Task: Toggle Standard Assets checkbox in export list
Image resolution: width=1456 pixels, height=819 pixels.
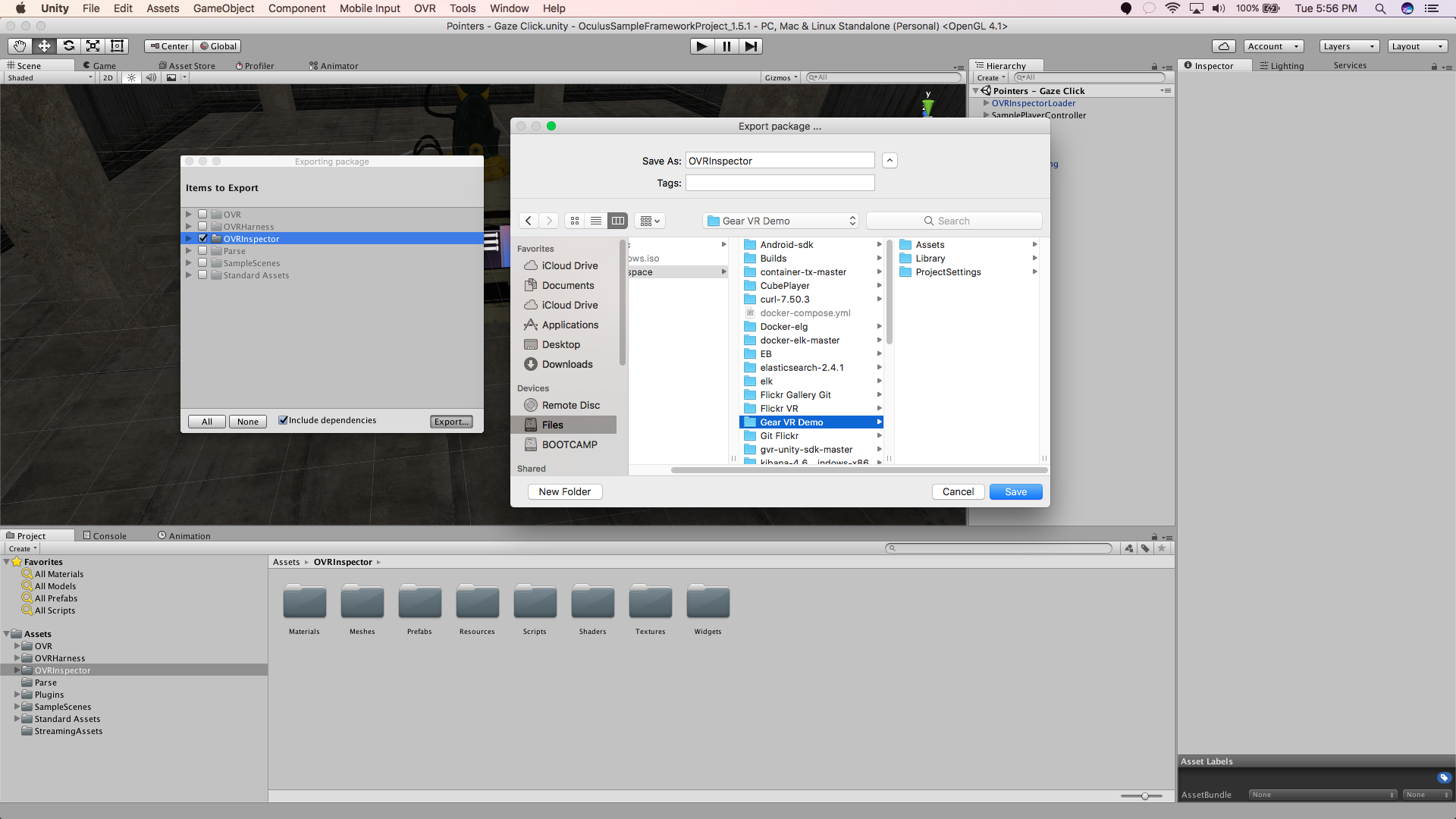Action: (x=202, y=275)
